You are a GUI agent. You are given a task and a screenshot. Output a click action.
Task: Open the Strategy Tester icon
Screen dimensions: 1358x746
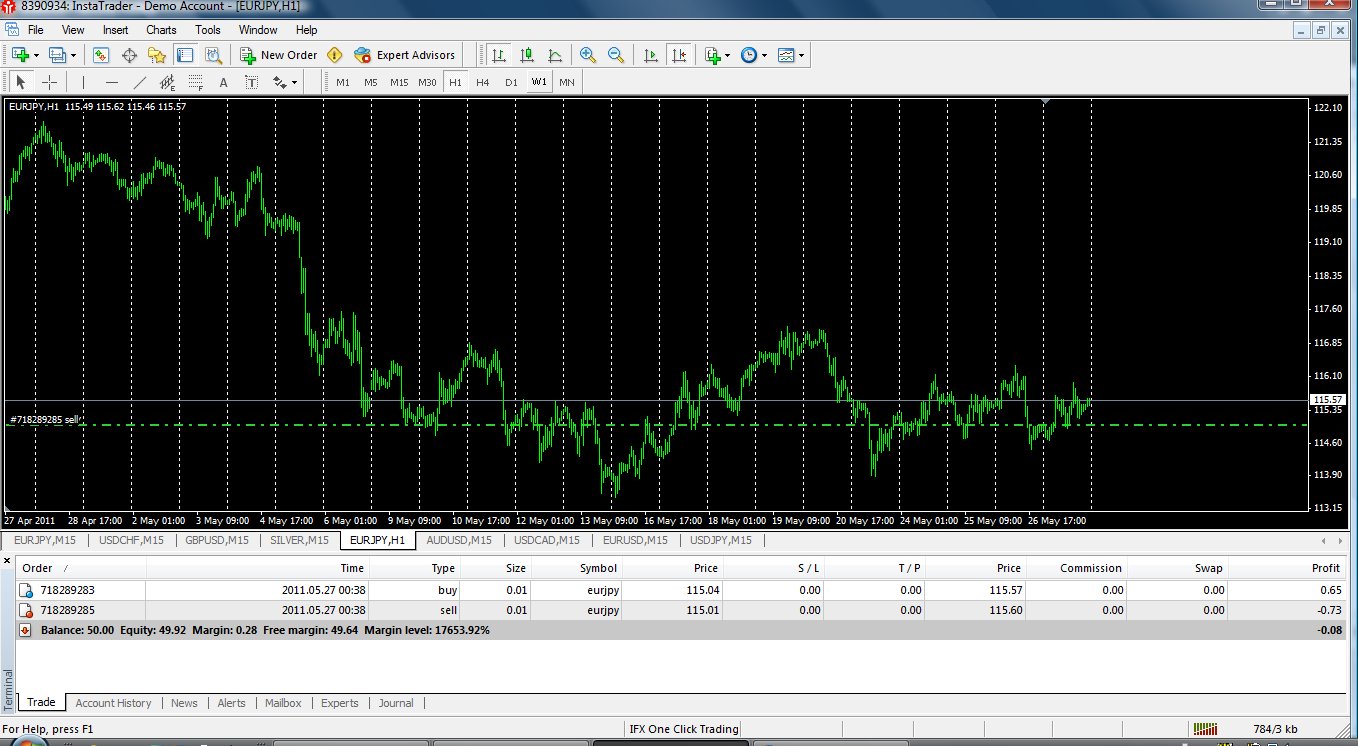pyautogui.click(x=213, y=55)
